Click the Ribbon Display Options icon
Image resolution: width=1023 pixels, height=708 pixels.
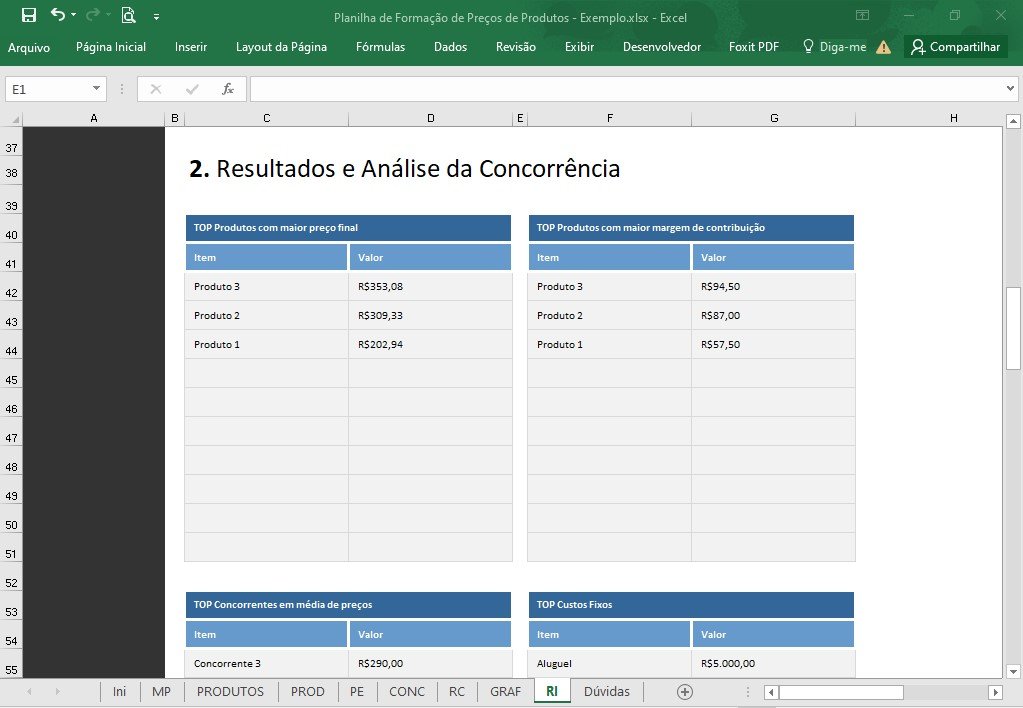[862, 15]
